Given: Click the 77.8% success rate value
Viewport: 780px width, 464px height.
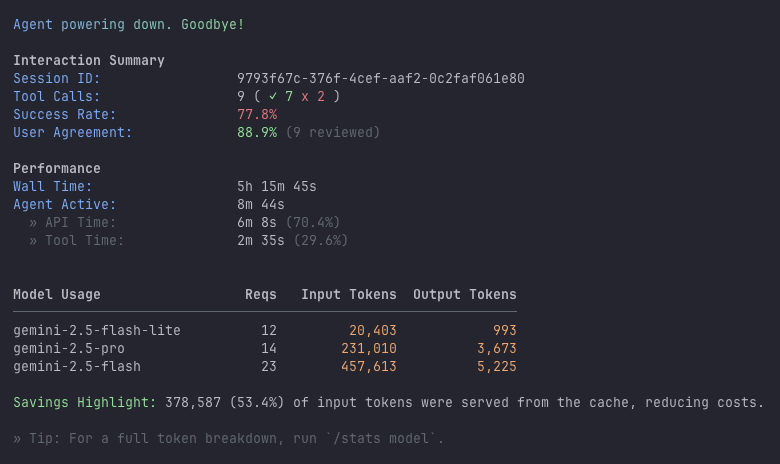Looking at the screenshot, I should [x=257, y=114].
